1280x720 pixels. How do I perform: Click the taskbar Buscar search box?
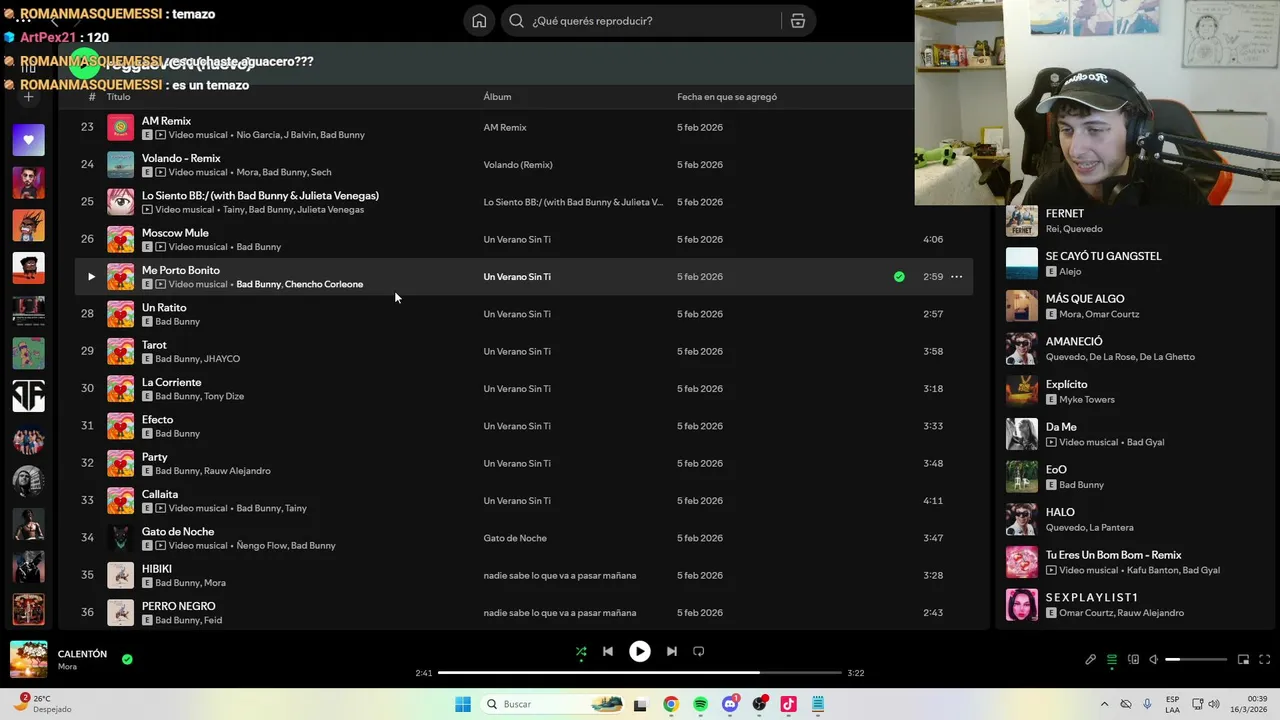point(553,704)
